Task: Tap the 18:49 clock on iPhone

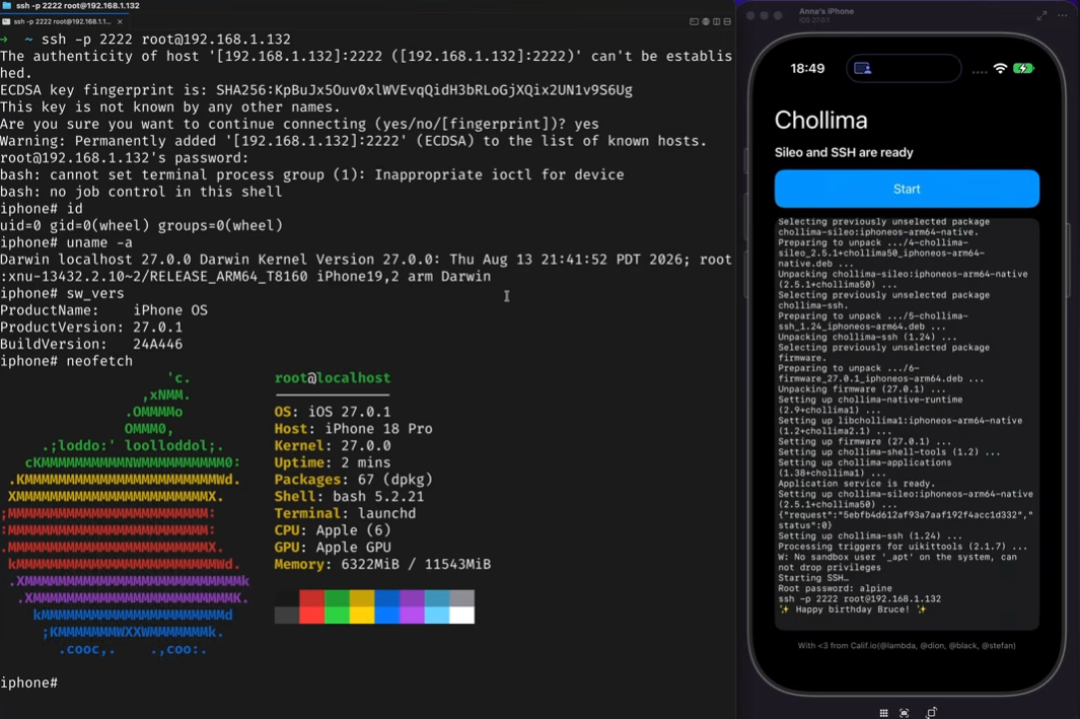Action: coord(807,68)
